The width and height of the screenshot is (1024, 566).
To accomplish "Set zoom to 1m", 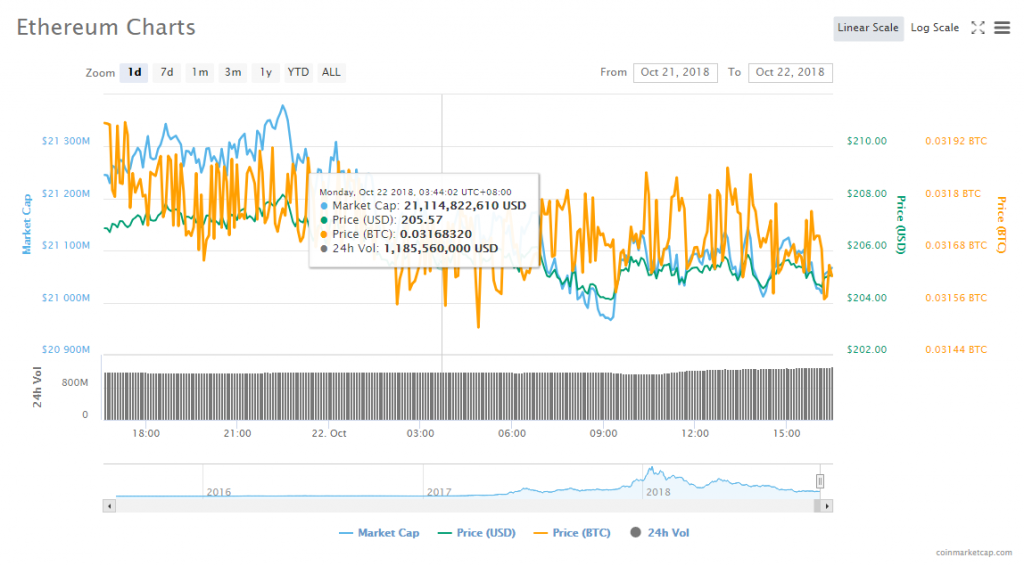I will (200, 72).
